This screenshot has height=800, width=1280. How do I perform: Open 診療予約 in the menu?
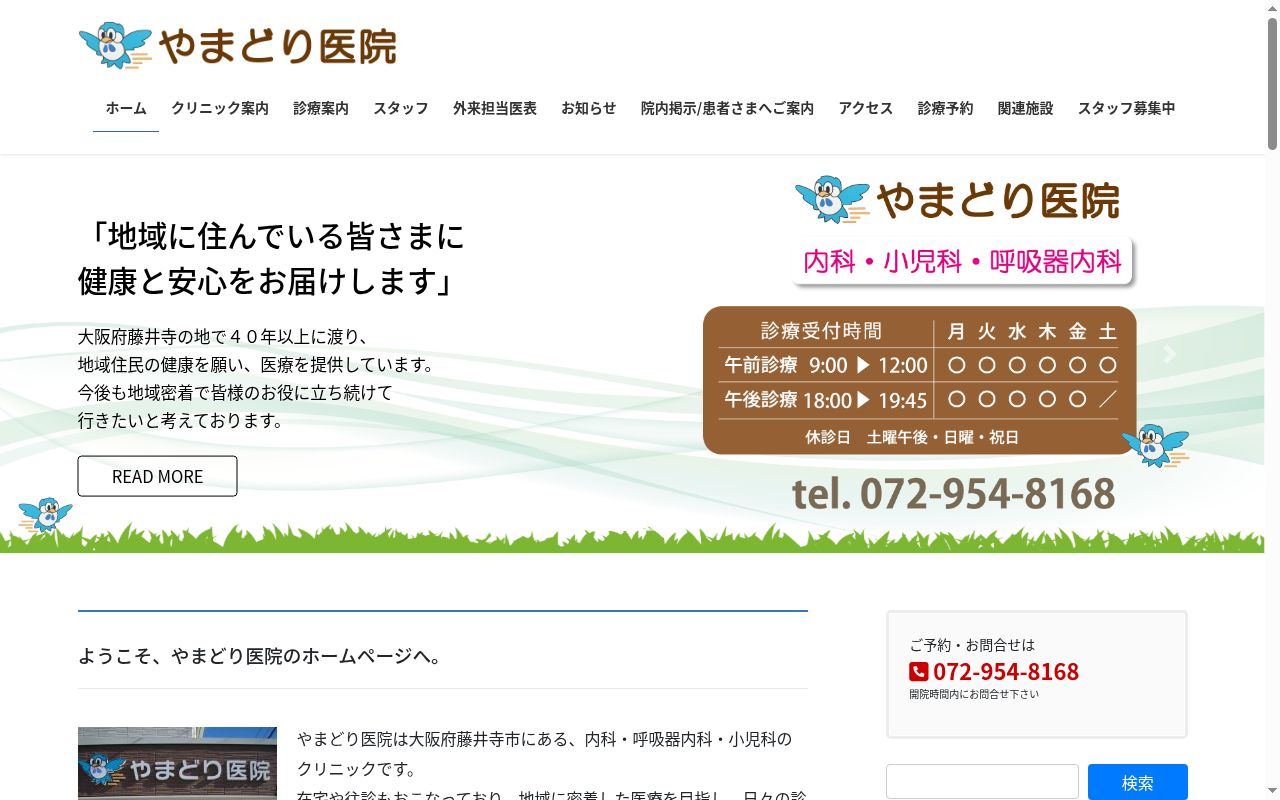pyautogui.click(x=946, y=108)
